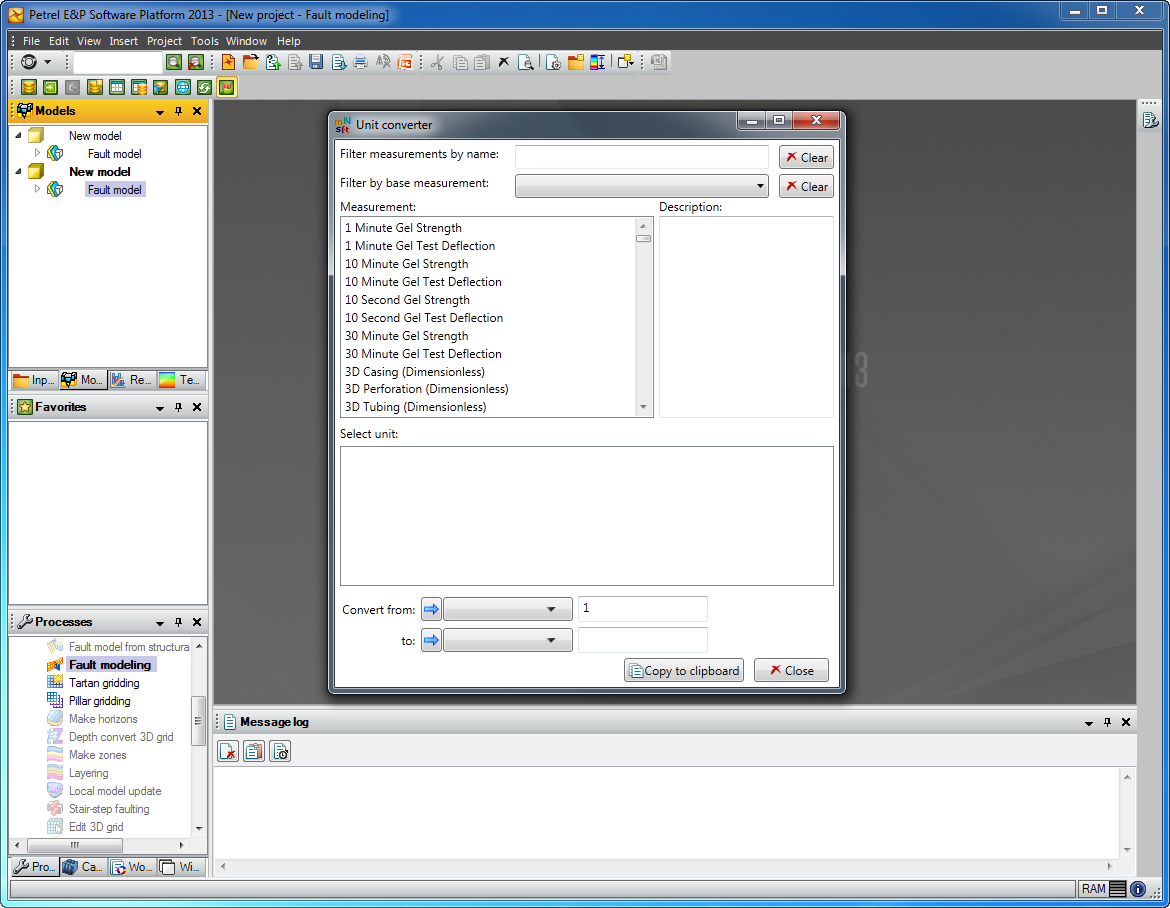
Task: Select '1 Minute Gel Test Deflection' measurement
Action: coord(420,246)
